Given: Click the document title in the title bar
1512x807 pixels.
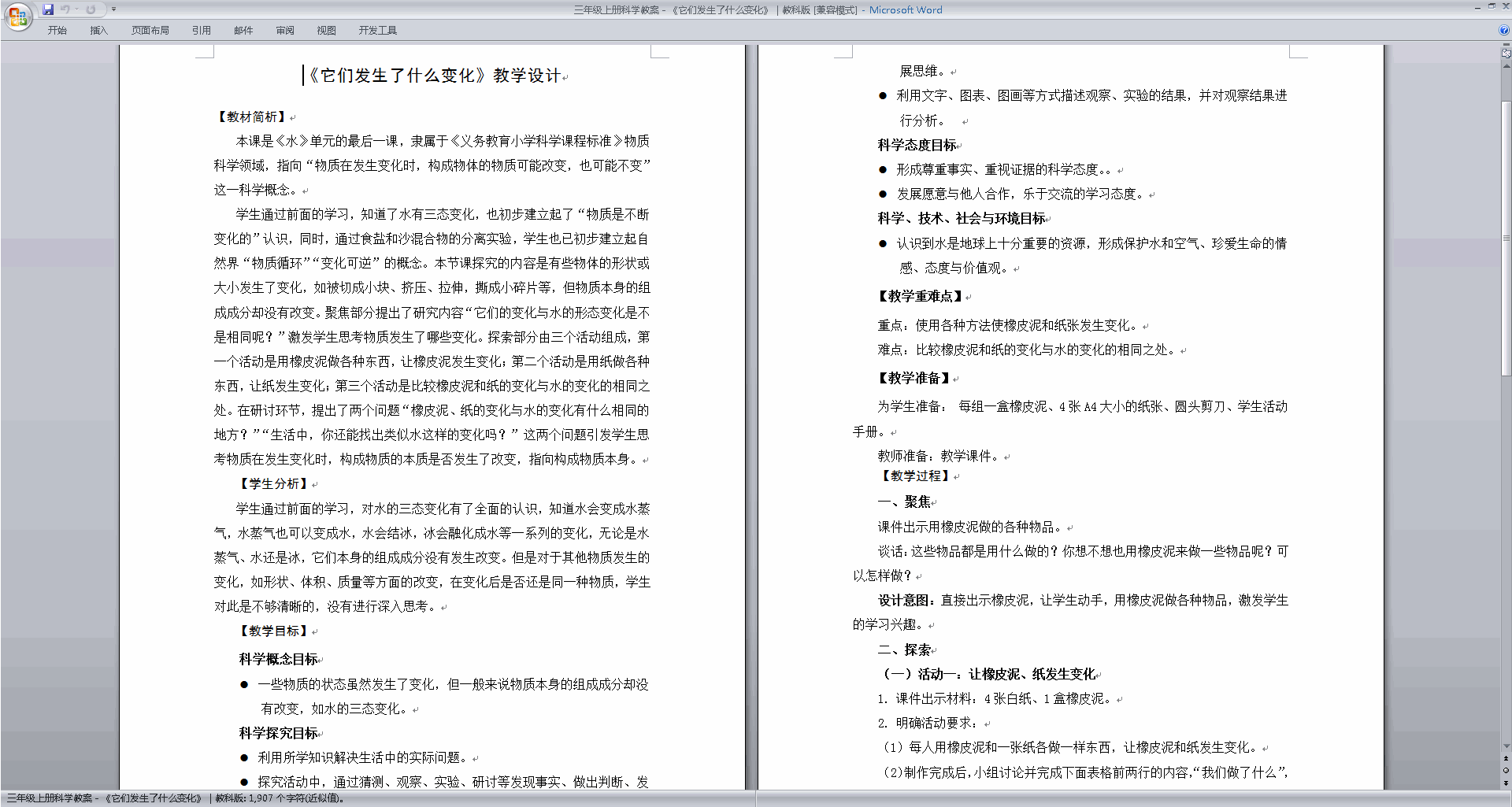Looking at the screenshot, I should coord(758,10).
